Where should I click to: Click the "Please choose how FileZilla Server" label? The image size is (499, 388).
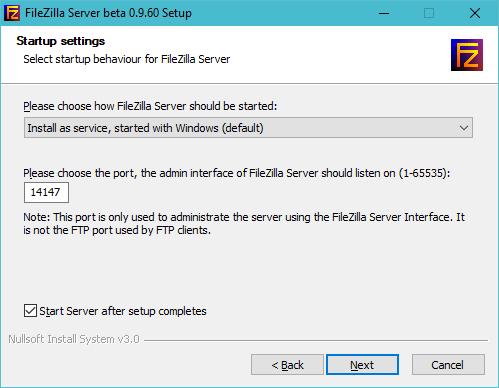click(x=150, y=106)
